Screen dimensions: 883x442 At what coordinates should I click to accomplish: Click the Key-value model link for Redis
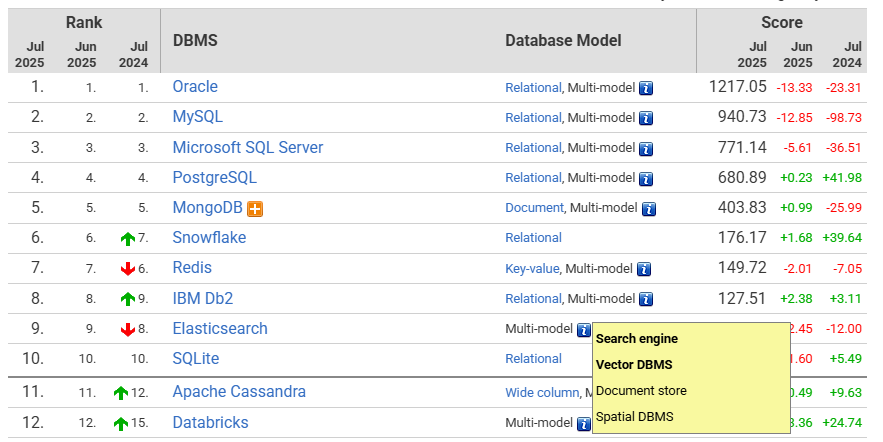532,269
